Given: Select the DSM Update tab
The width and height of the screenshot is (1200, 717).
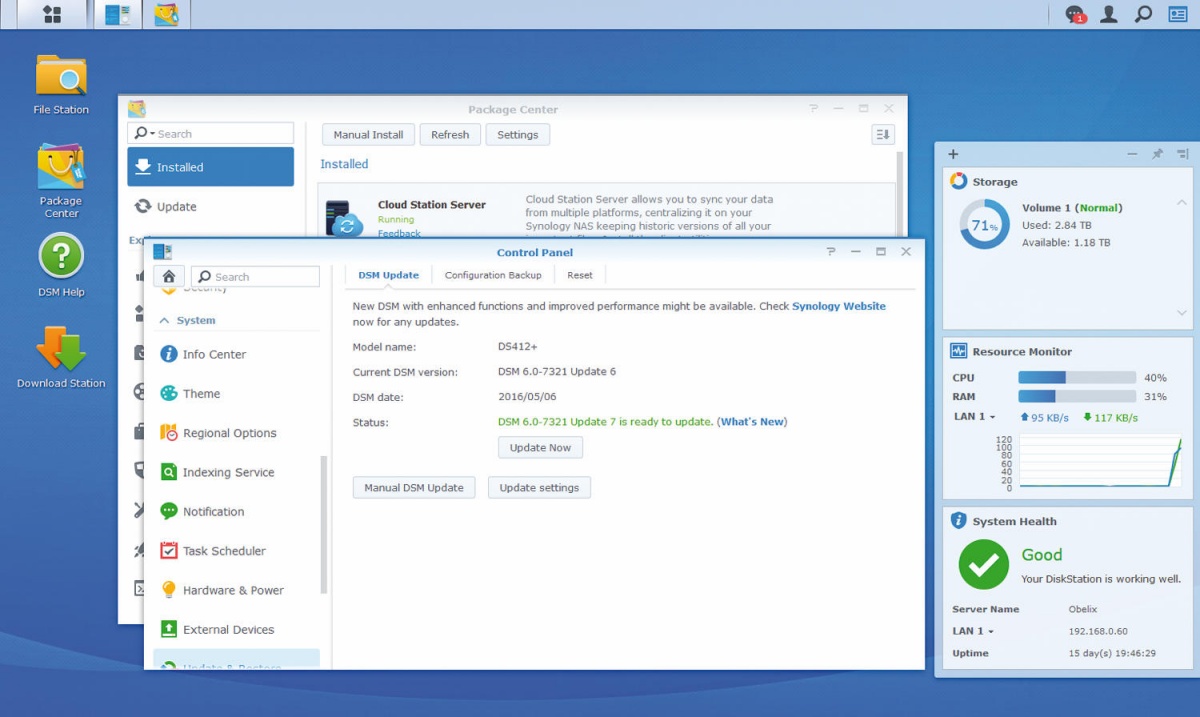Looking at the screenshot, I should point(388,275).
